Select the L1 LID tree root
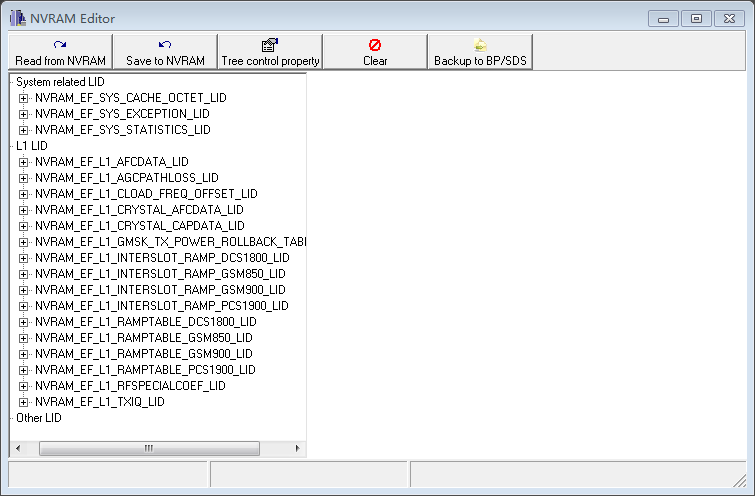The image size is (755, 496). 32,146
